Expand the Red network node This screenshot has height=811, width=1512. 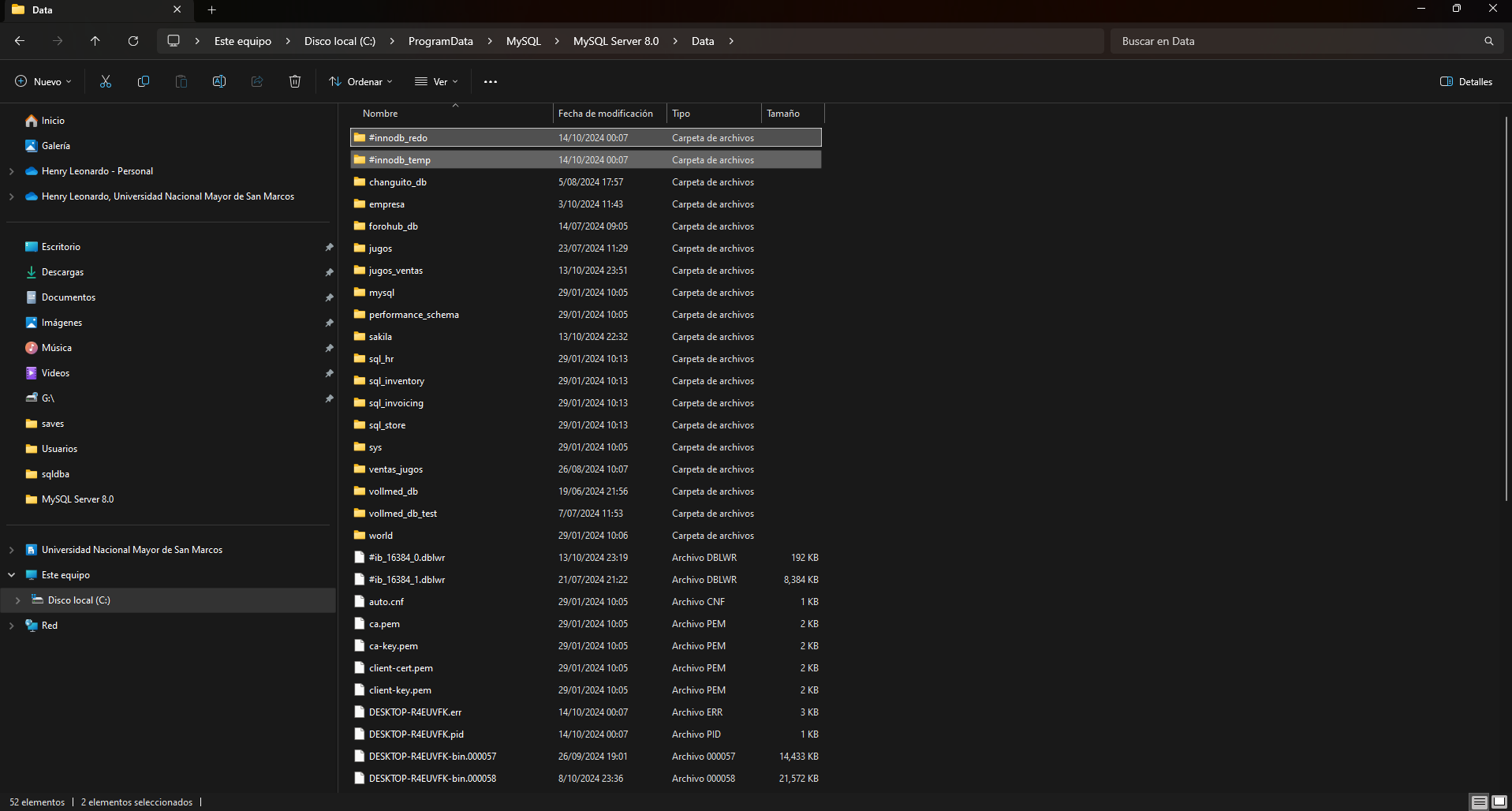(x=11, y=626)
